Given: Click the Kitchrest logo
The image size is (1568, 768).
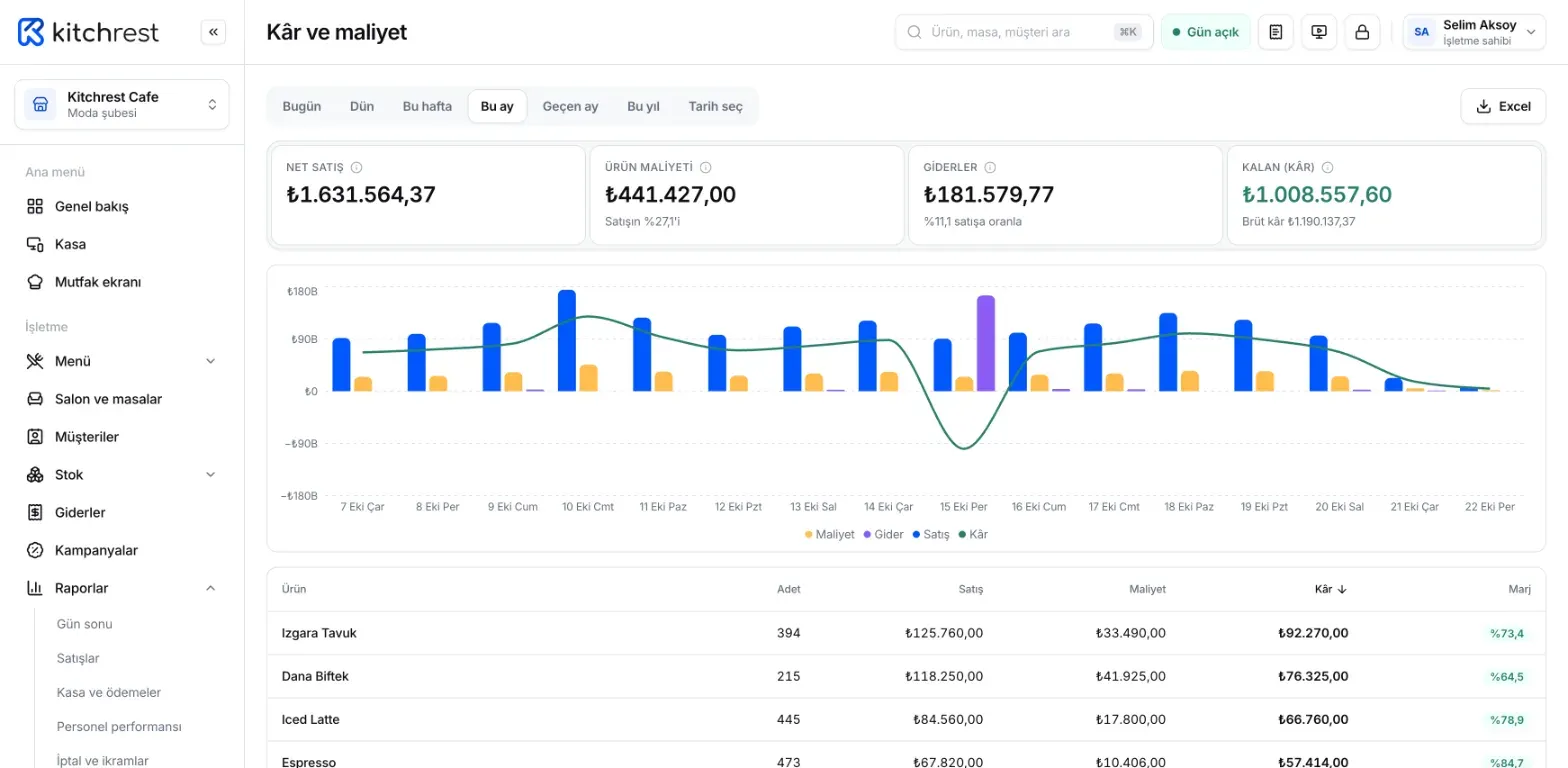Looking at the screenshot, I should pos(88,32).
